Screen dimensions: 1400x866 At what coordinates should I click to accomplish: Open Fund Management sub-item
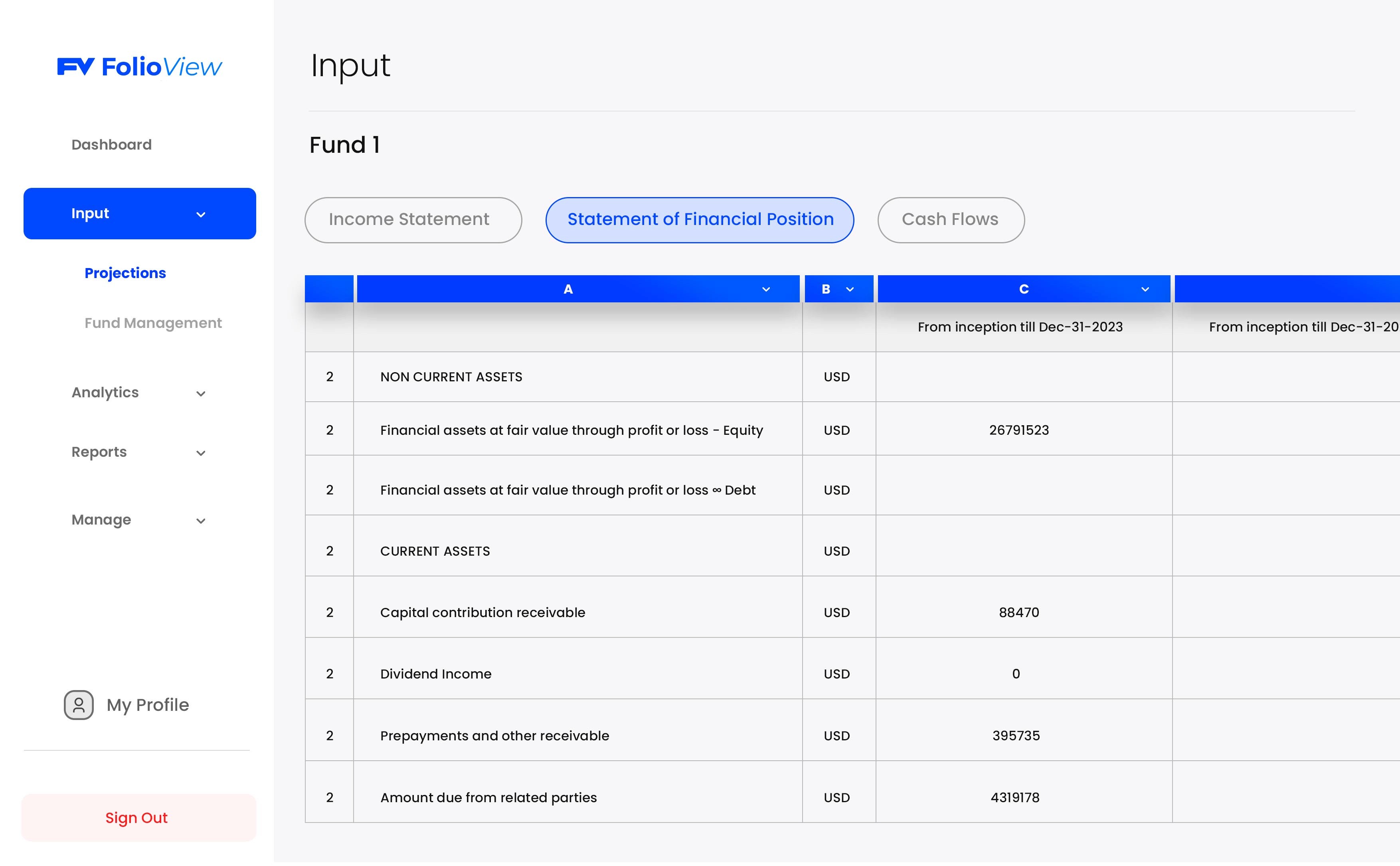point(152,323)
